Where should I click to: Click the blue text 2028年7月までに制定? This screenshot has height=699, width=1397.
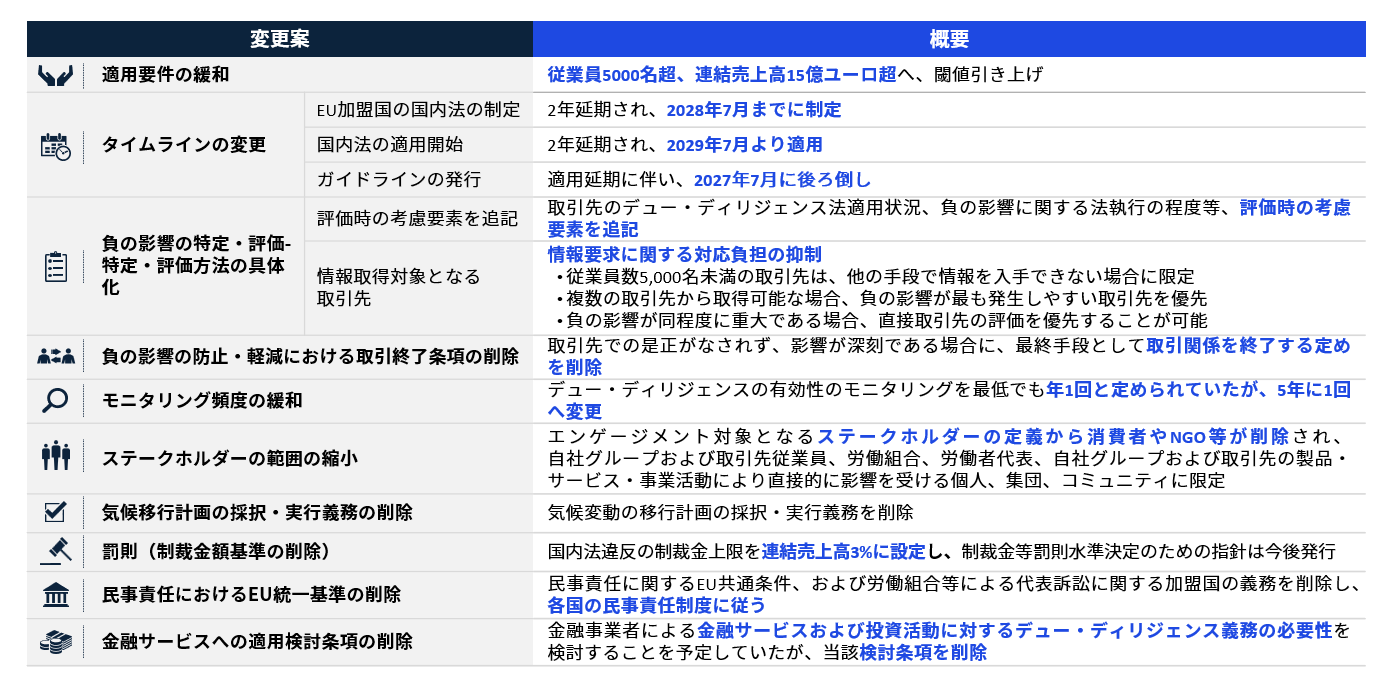pyautogui.click(x=754, y=110)
